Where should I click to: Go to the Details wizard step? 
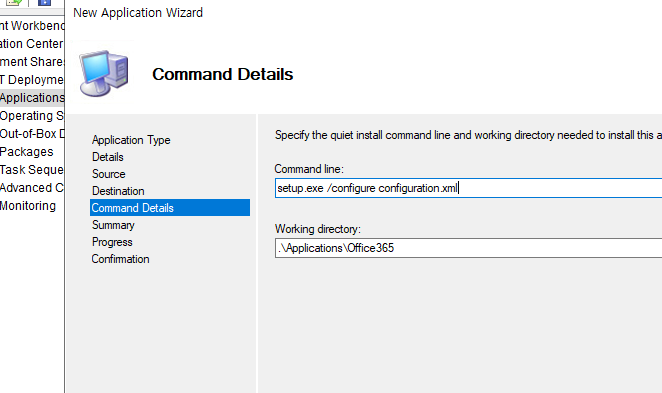tap(108, 157)
